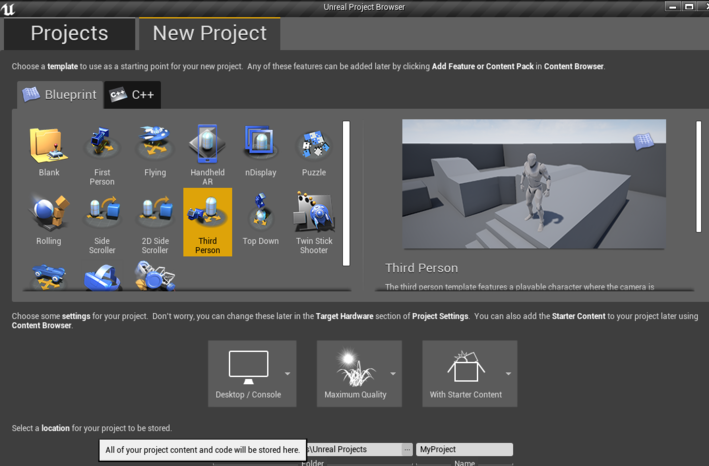Viewport: 709px width, 466px height.
Task: Click the template list vertical scrollbar
Action: coord(346,193)
